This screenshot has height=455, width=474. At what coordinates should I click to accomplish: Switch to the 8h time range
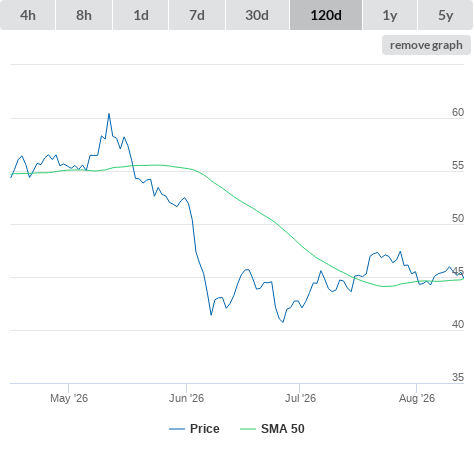point(84,15)
